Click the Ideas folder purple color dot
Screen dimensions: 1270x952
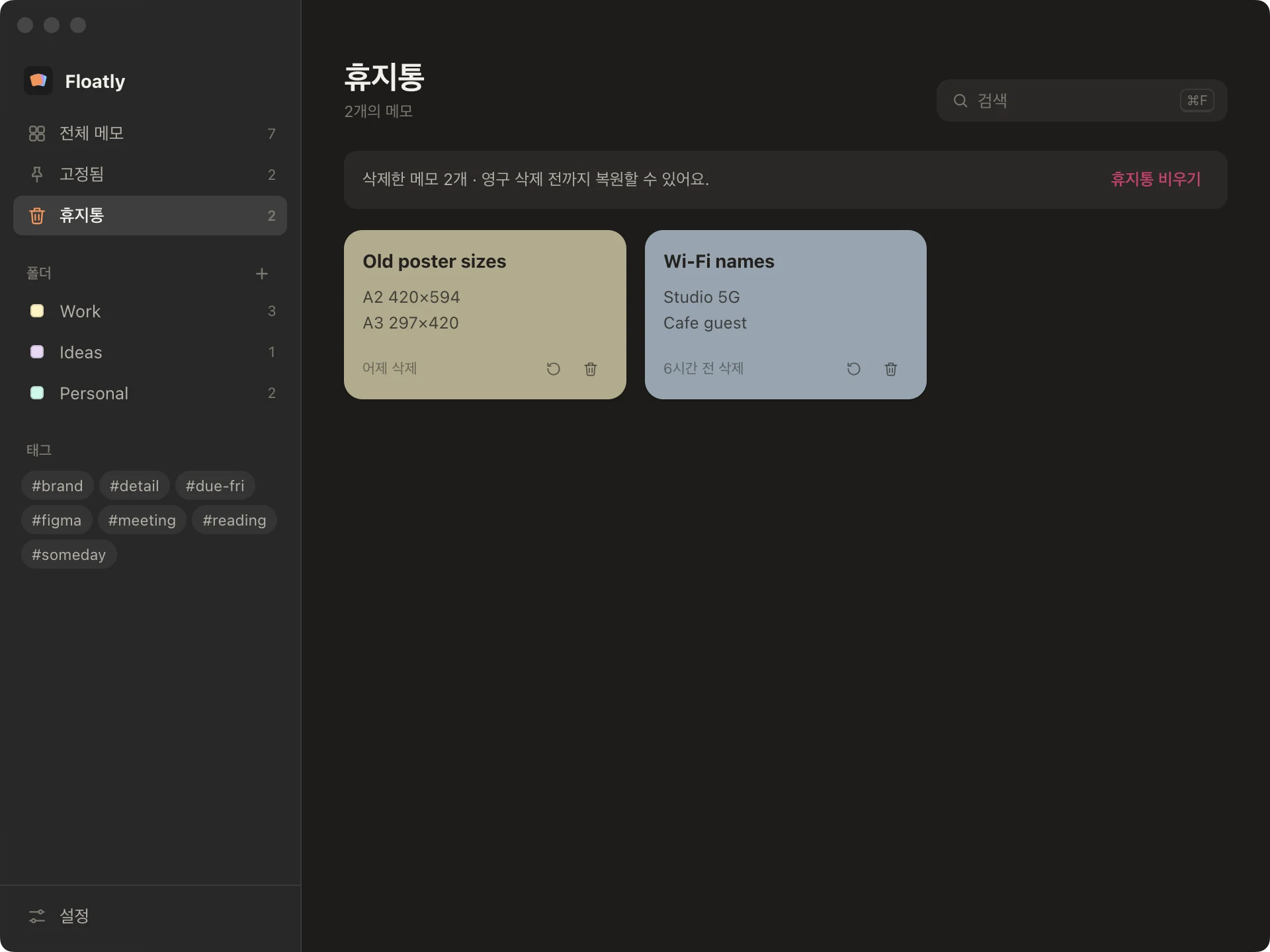pos(37,352)
